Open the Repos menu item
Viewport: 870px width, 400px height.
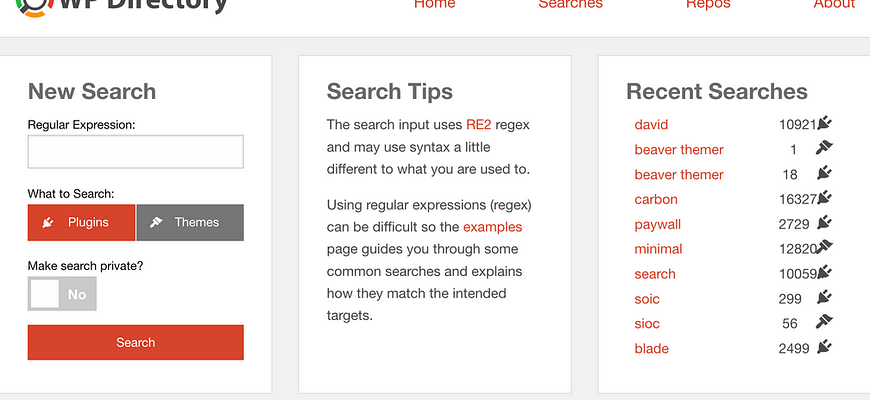pyautogui.click(x=708, y=4)
